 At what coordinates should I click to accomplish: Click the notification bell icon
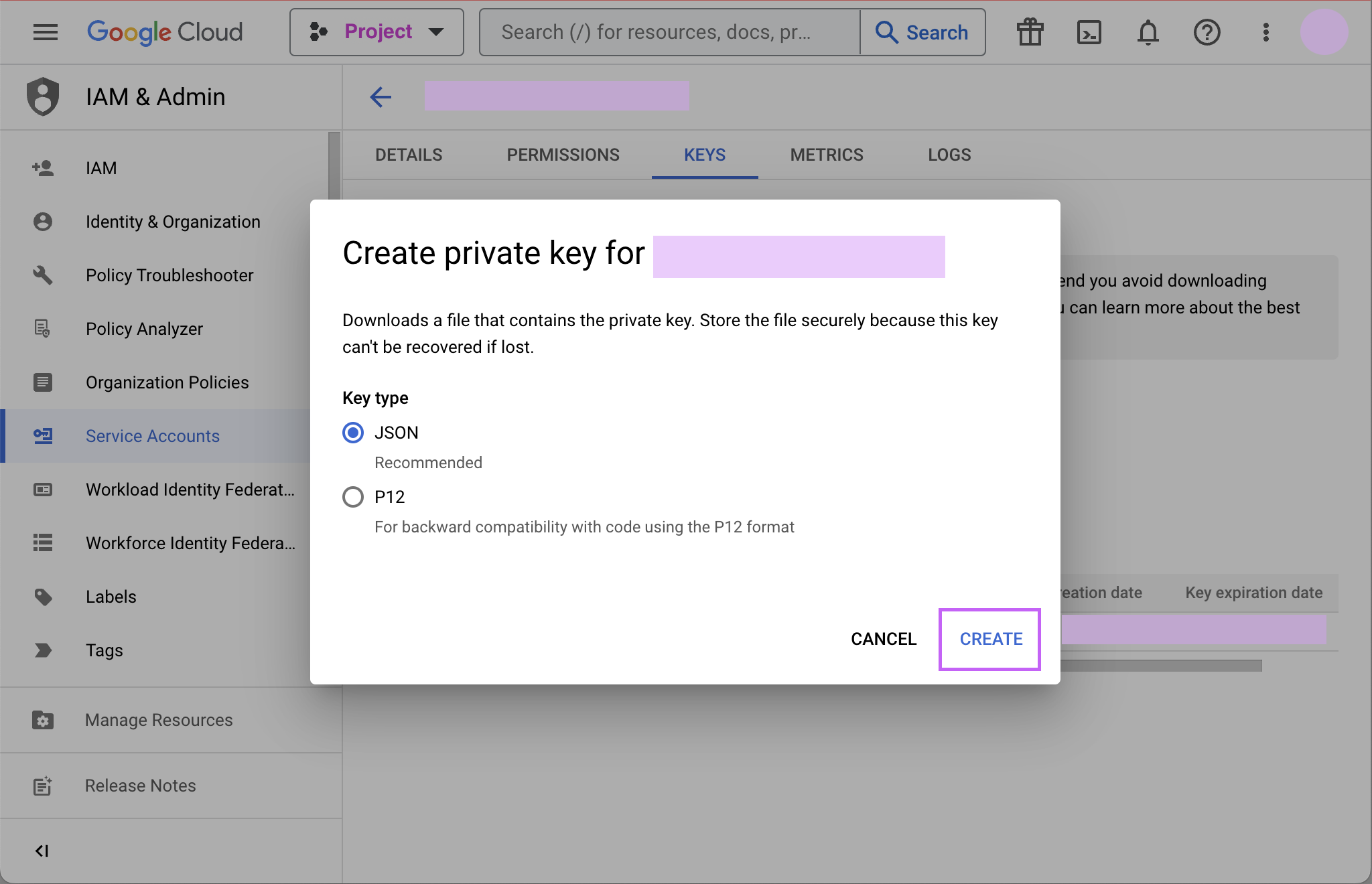tap(1148, 31)
